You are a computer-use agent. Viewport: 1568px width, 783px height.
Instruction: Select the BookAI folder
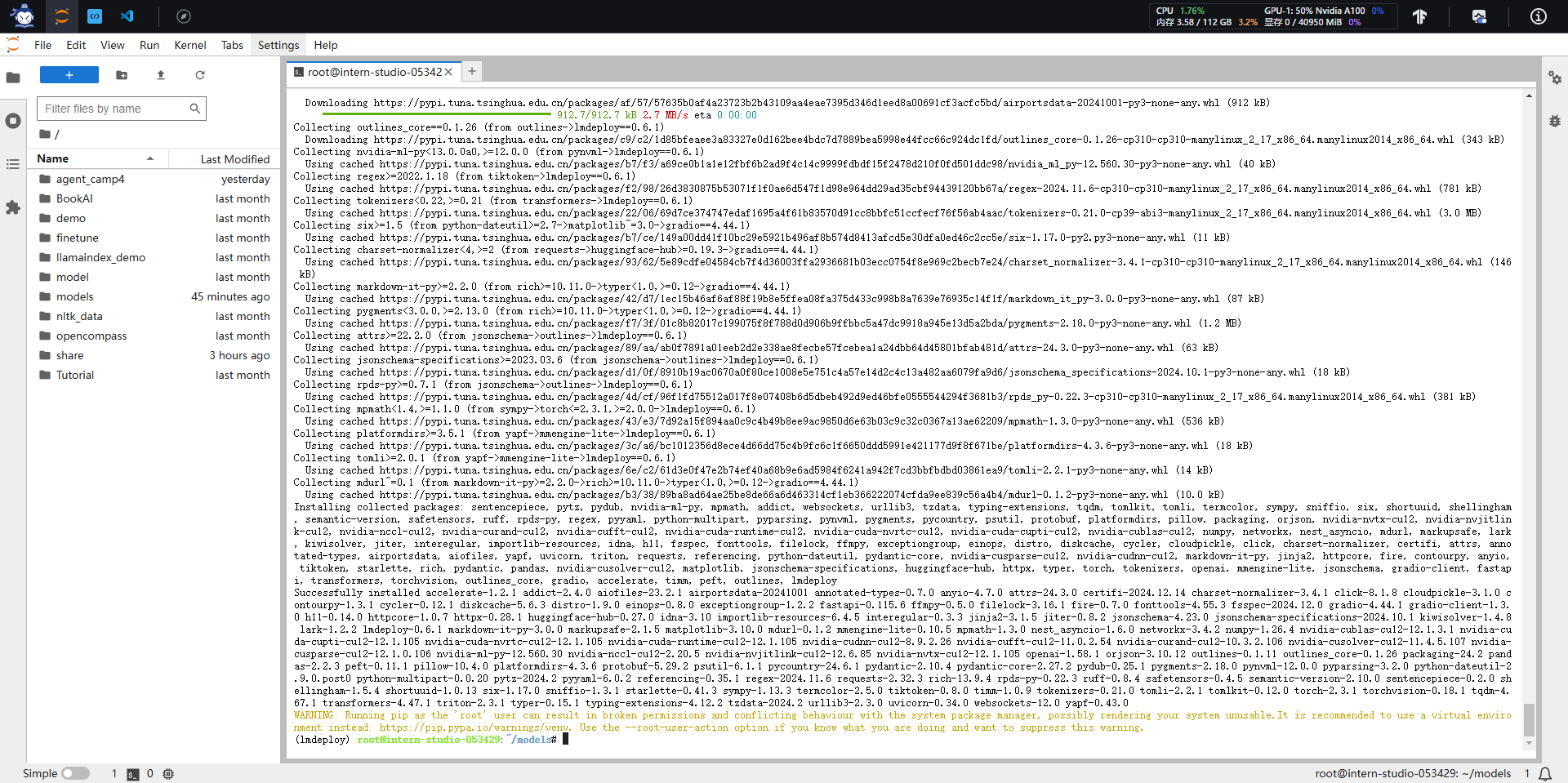click(154, 198)
